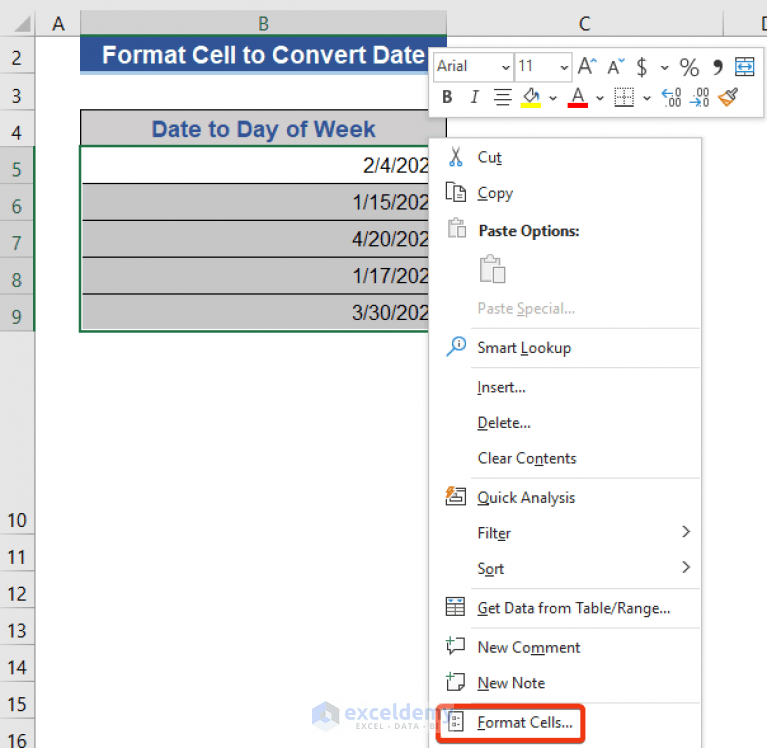Click the paste clipboard option icon
Image resolution: width=767 pixels, height=748 pixels.
[x=492, y=269]
